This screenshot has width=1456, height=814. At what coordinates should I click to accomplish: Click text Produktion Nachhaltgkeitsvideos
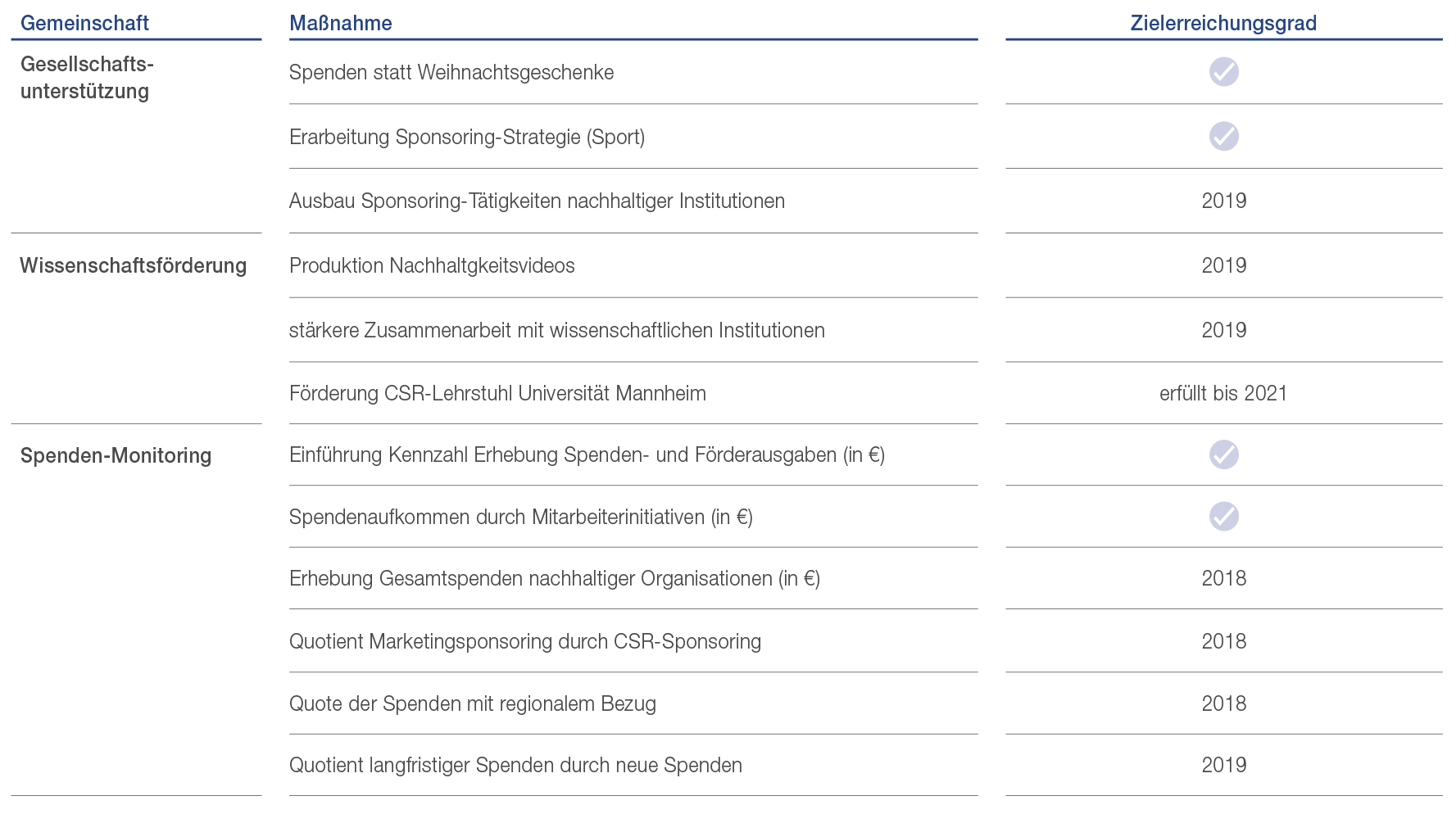(x=432, y=265)
